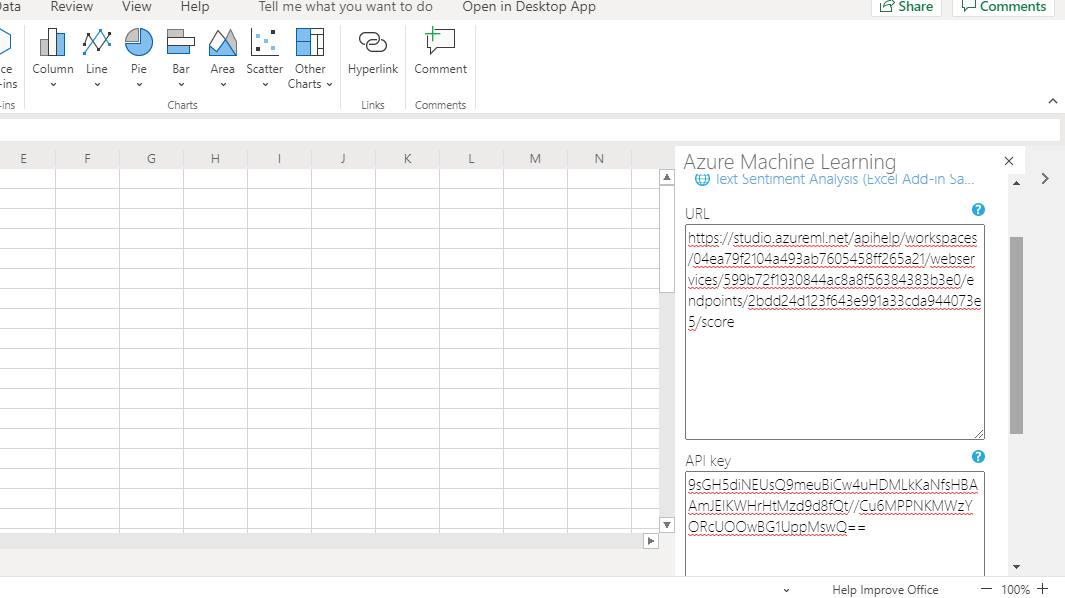Click the formula bar input
Image resolution: width=1065 pixels, height=598 pixels.
(530, 130)
